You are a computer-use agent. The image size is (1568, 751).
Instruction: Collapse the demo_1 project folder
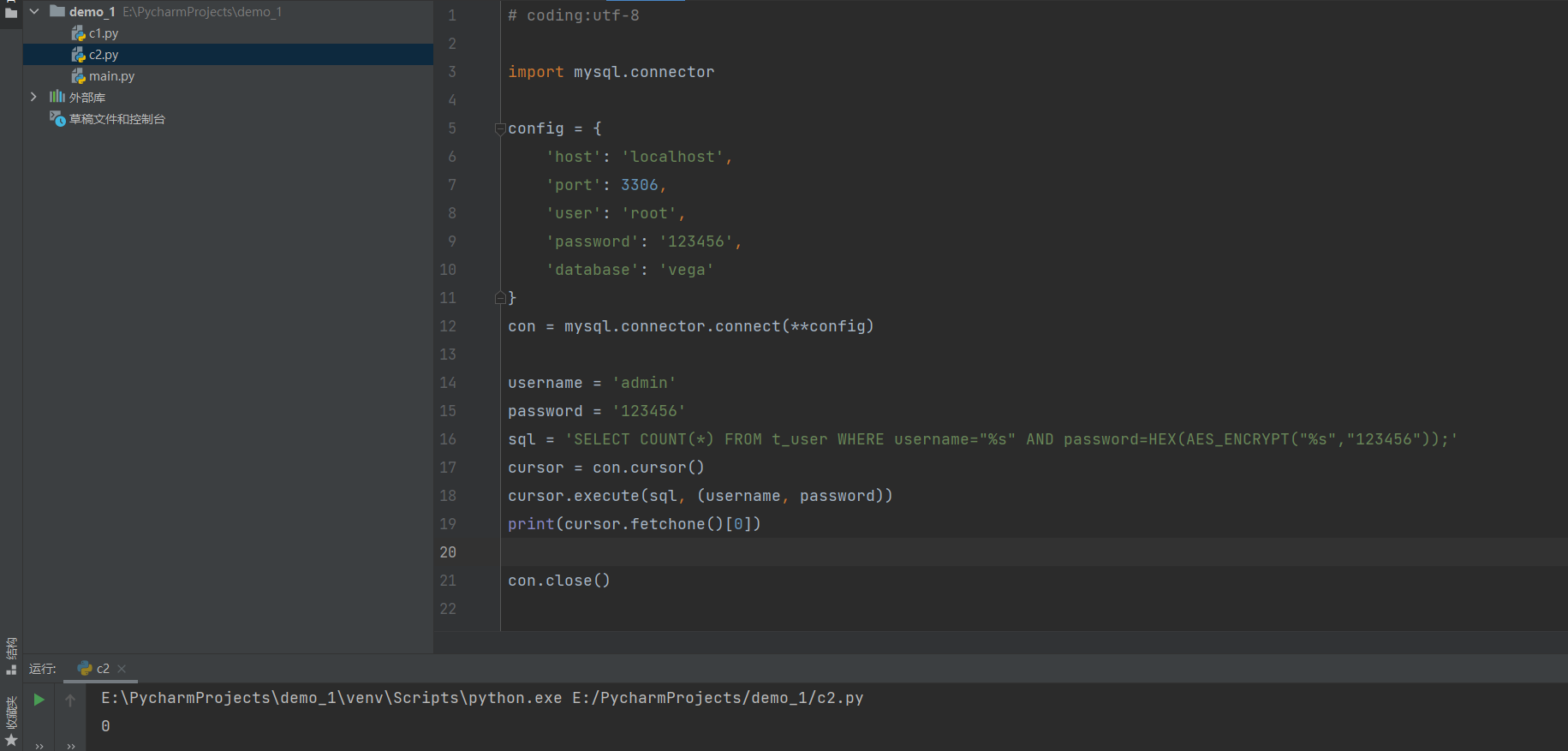[34, 11]
